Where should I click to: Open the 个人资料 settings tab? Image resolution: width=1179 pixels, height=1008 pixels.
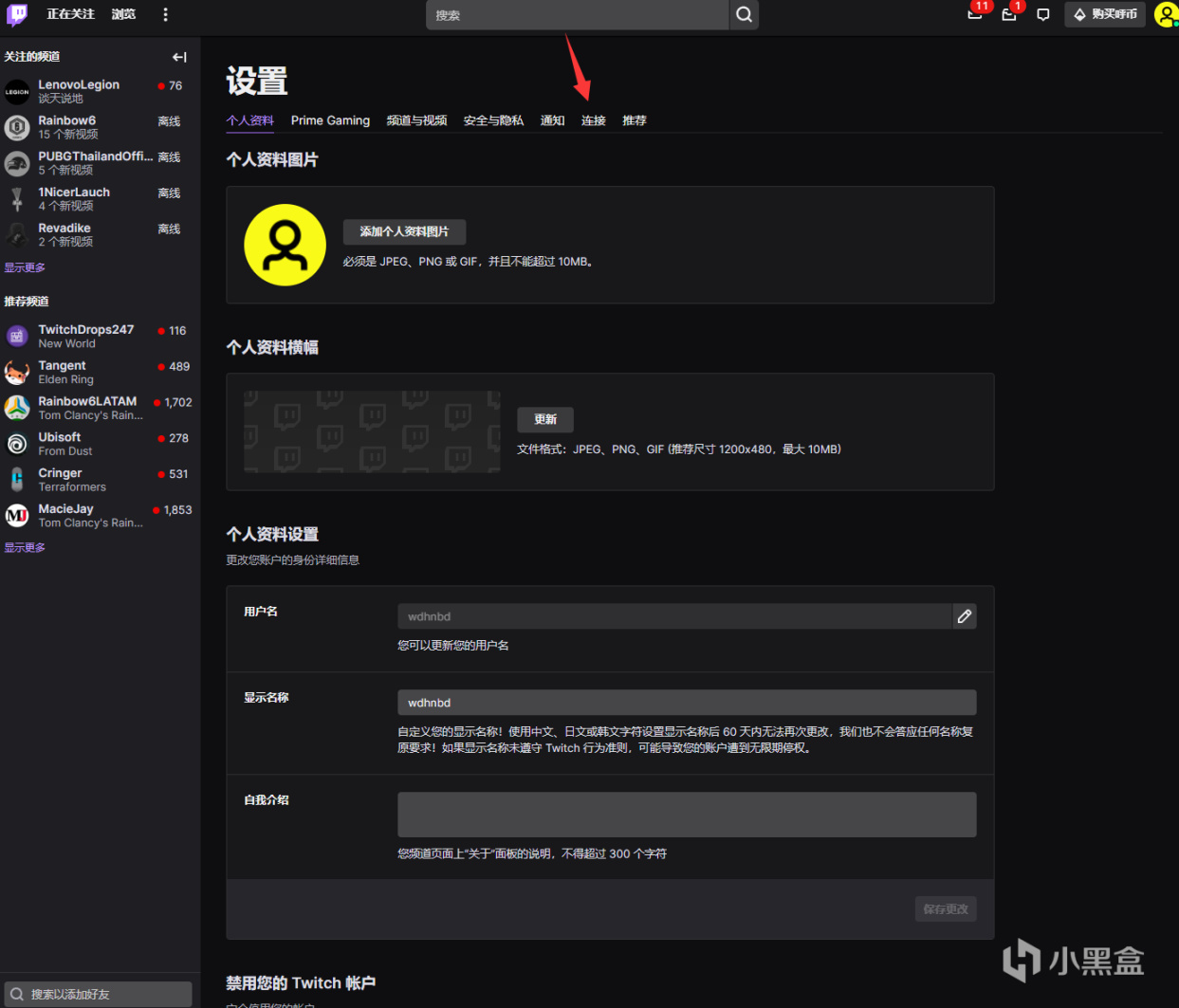(250, 120)
